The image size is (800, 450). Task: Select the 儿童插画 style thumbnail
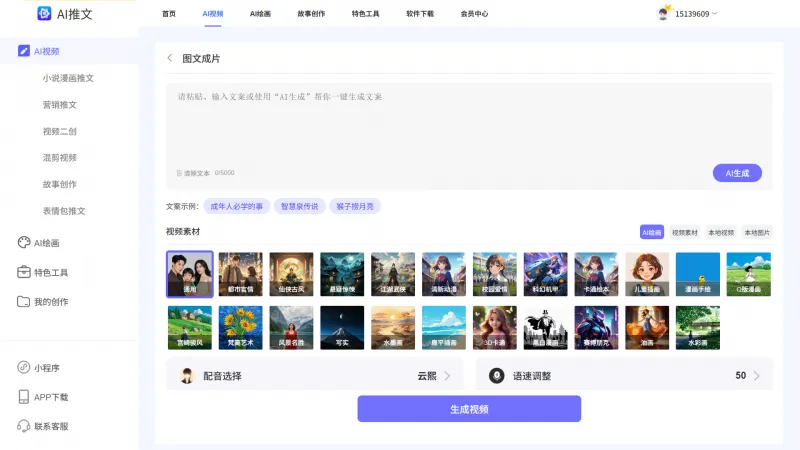(x=647, y=274)
